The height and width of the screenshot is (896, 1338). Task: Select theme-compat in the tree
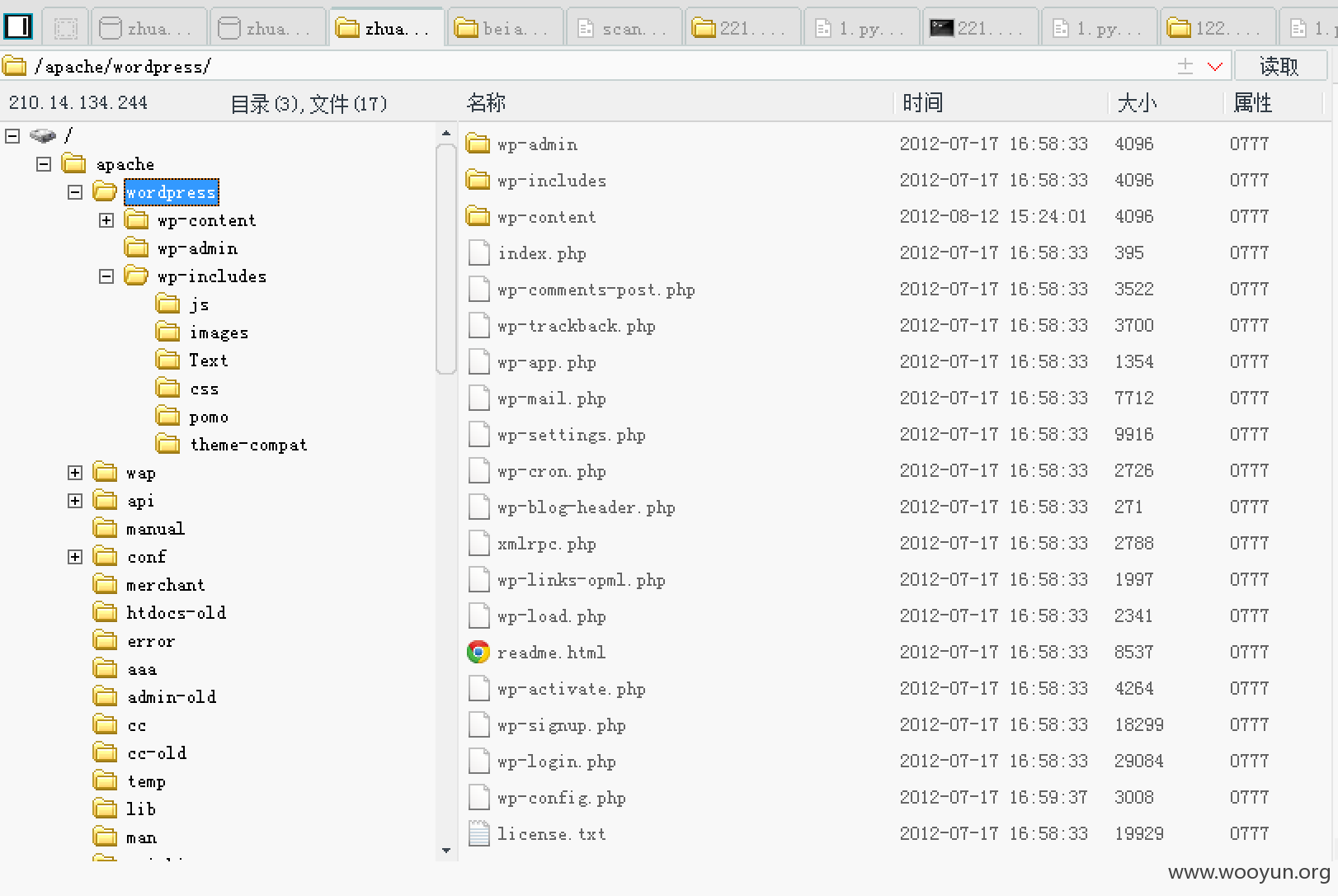point(248,444)
